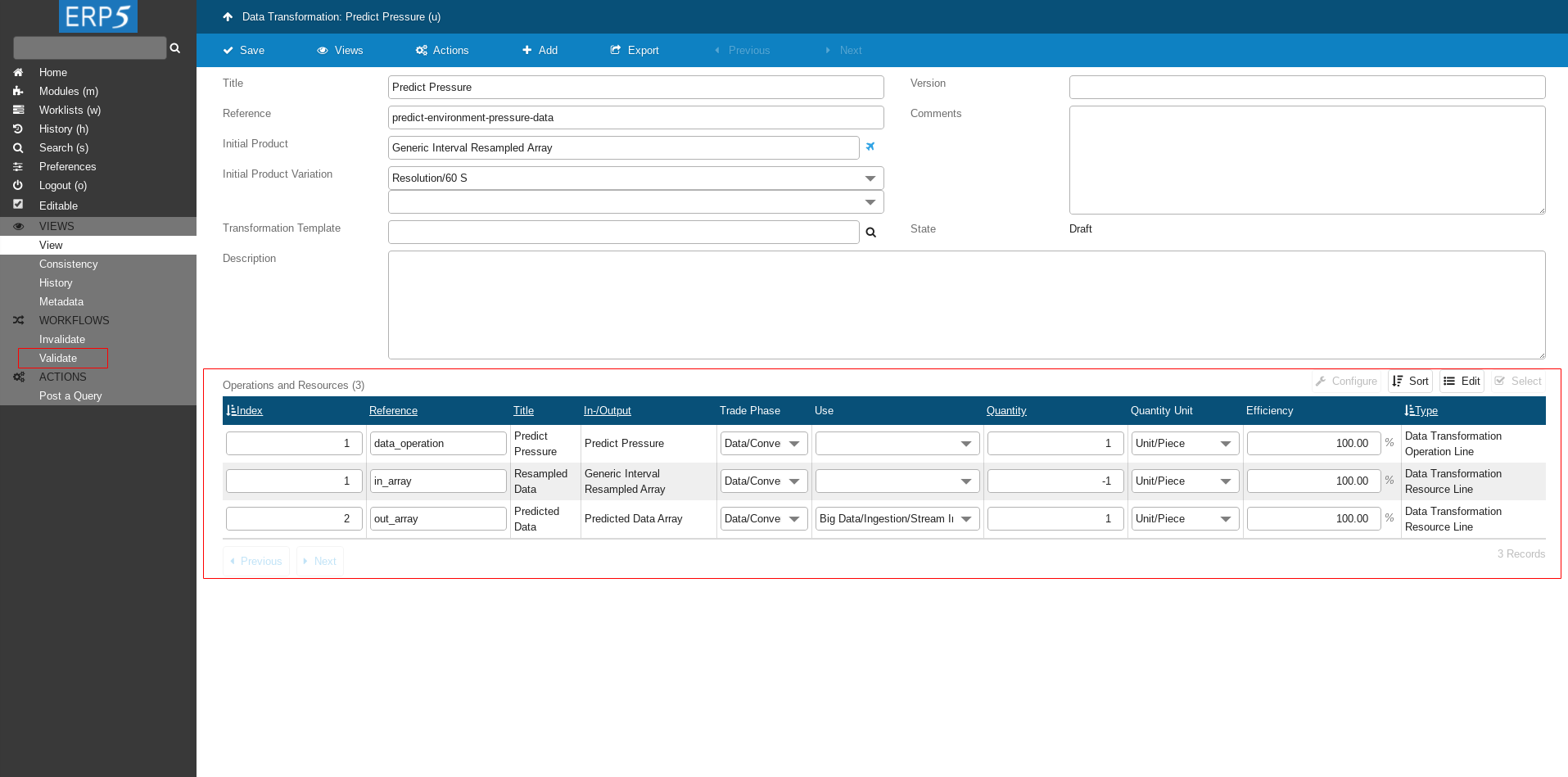Click the Title input field
The height and width of the screenshot is (777, 1568).
tap(636, 87)
